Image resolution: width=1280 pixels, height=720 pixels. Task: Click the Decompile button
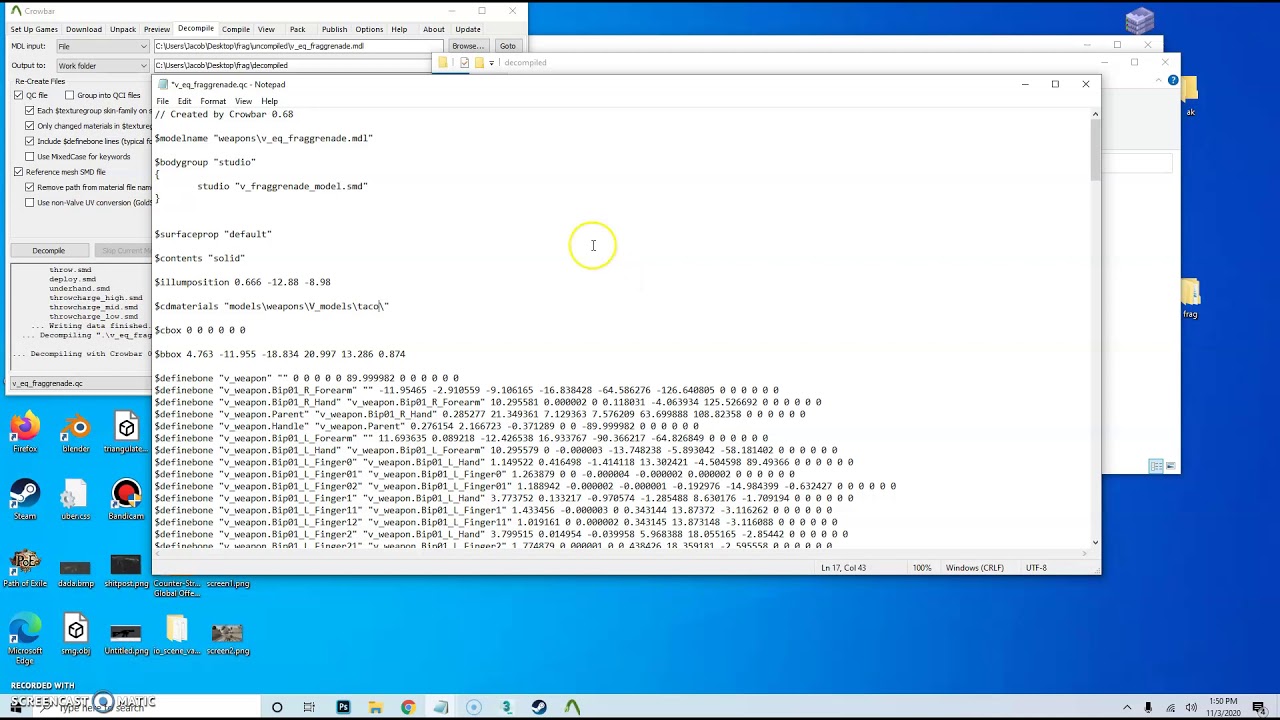point(48,250)
